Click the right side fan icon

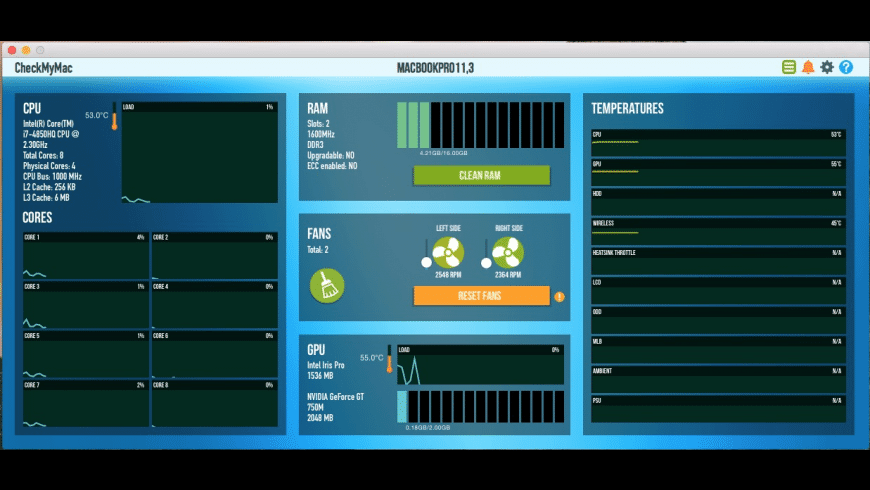[x=508, y=252]
